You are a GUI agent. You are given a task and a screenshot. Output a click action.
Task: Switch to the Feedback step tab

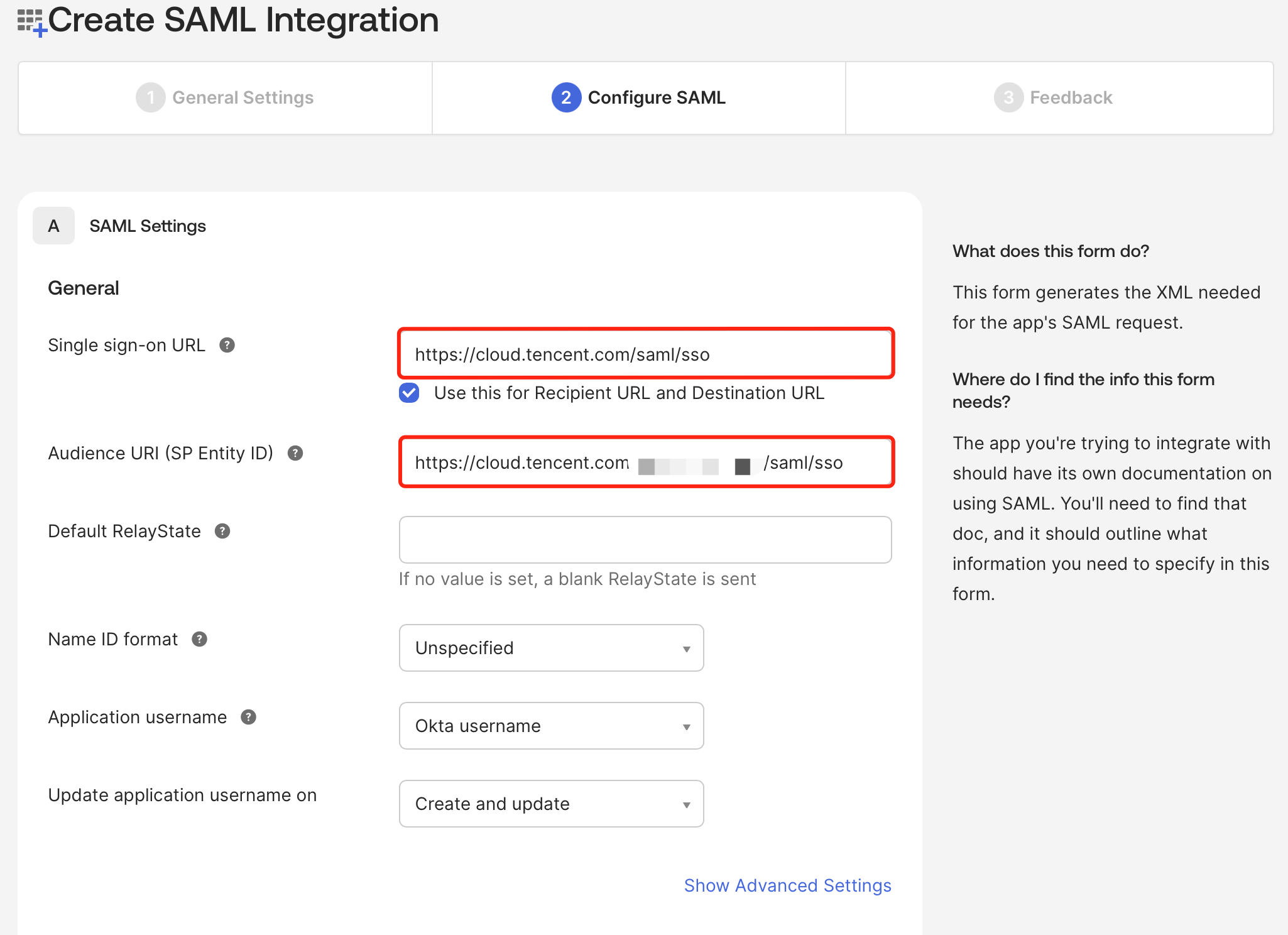(1071, 97)
